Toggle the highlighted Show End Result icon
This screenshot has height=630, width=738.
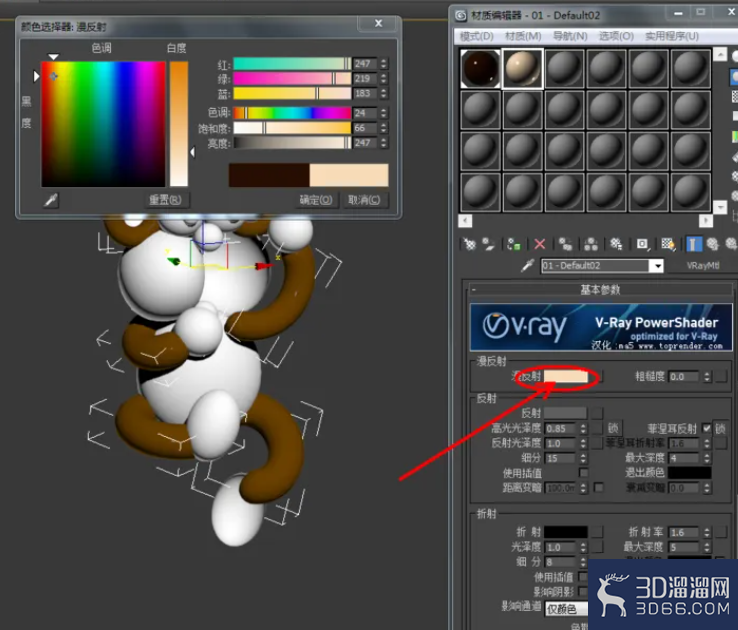tap(693, 244)
